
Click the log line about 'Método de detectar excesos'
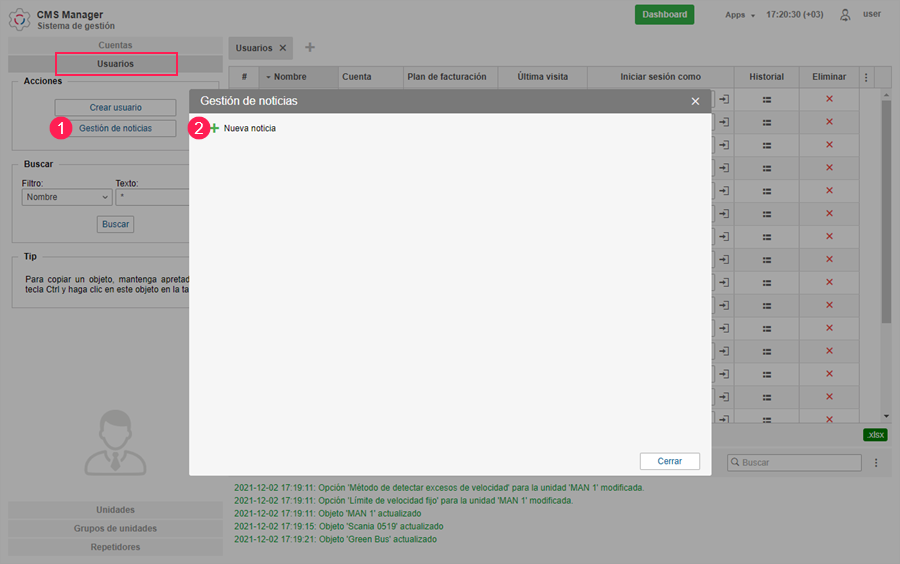[439, 488]
